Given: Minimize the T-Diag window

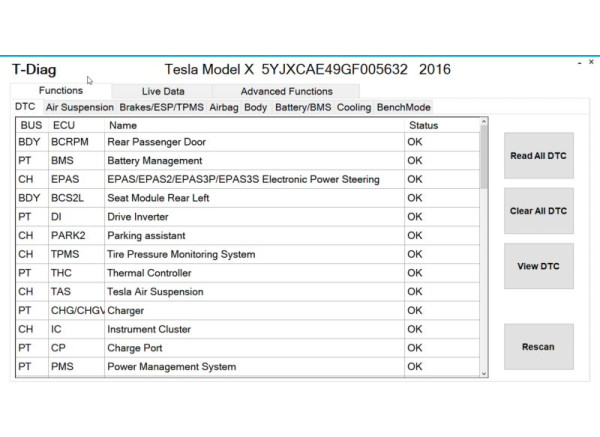Looking at the screenshot, I should pos(580,63).
